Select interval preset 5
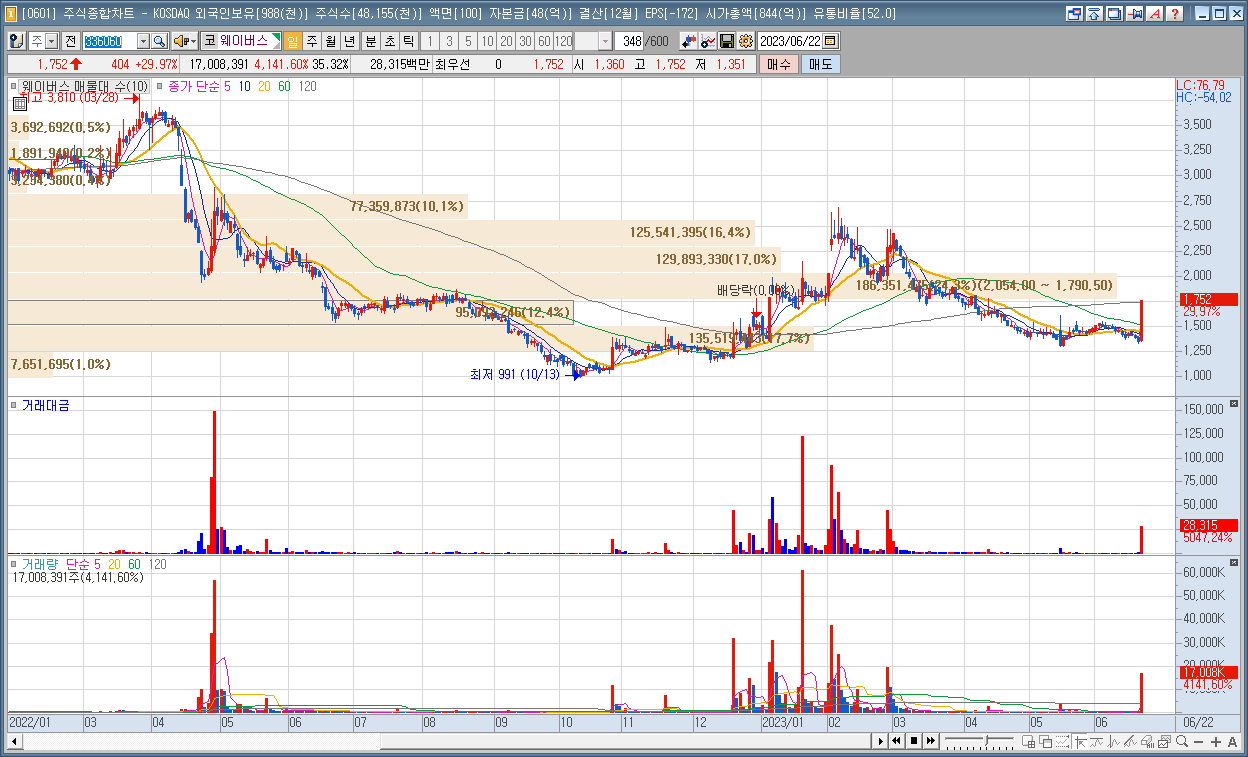Image resolution: width=1248 pixels, height=757 pixels. click(468, 41)
